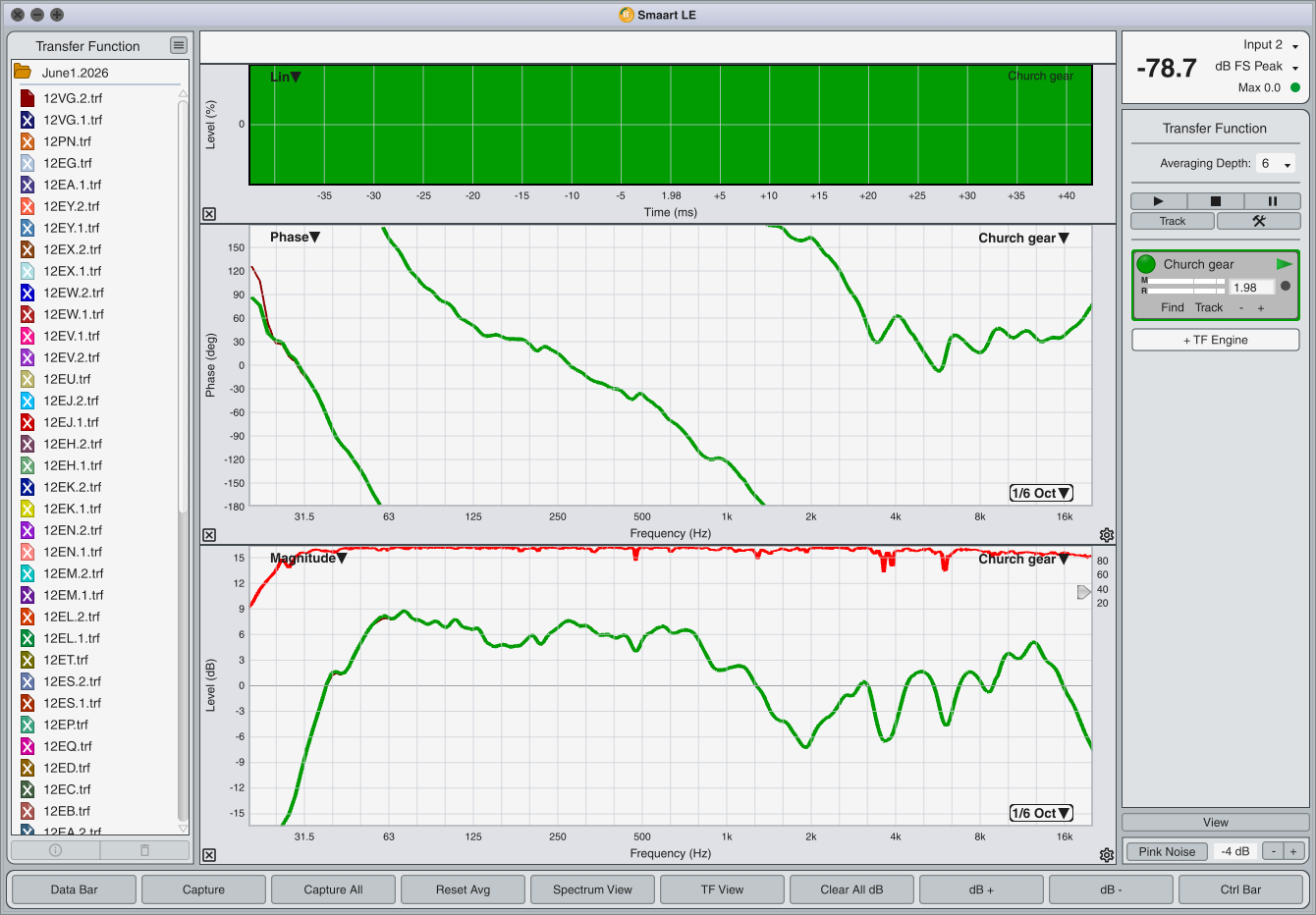Open the dB FS Peak meter type dropdown
This screenshot has height=915, width=1316.
(1256, 66)
